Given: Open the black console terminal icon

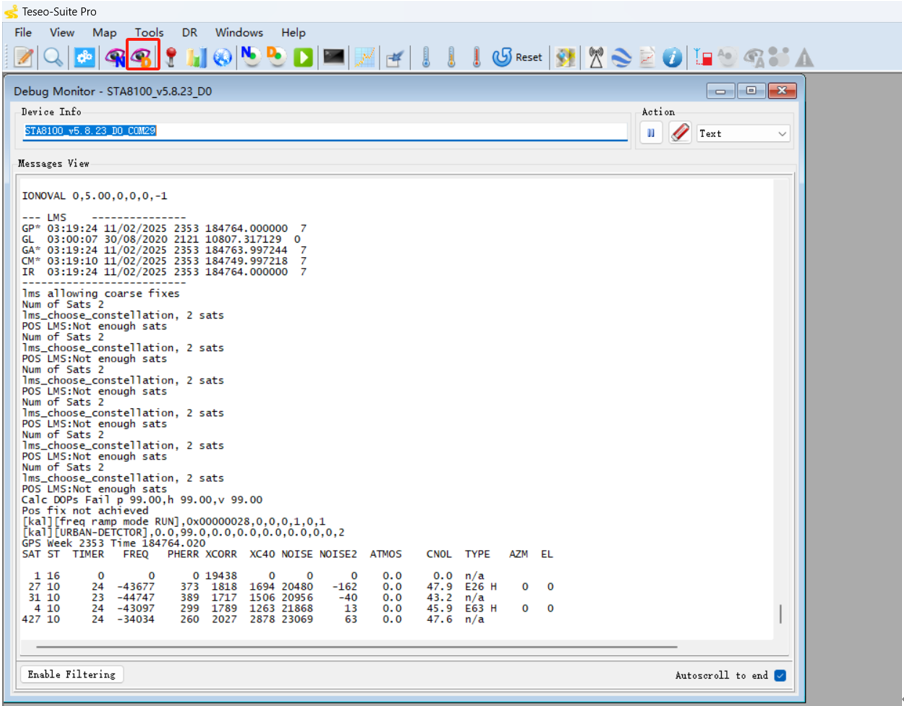Looking at the screenshot, I should pos(333,57).
